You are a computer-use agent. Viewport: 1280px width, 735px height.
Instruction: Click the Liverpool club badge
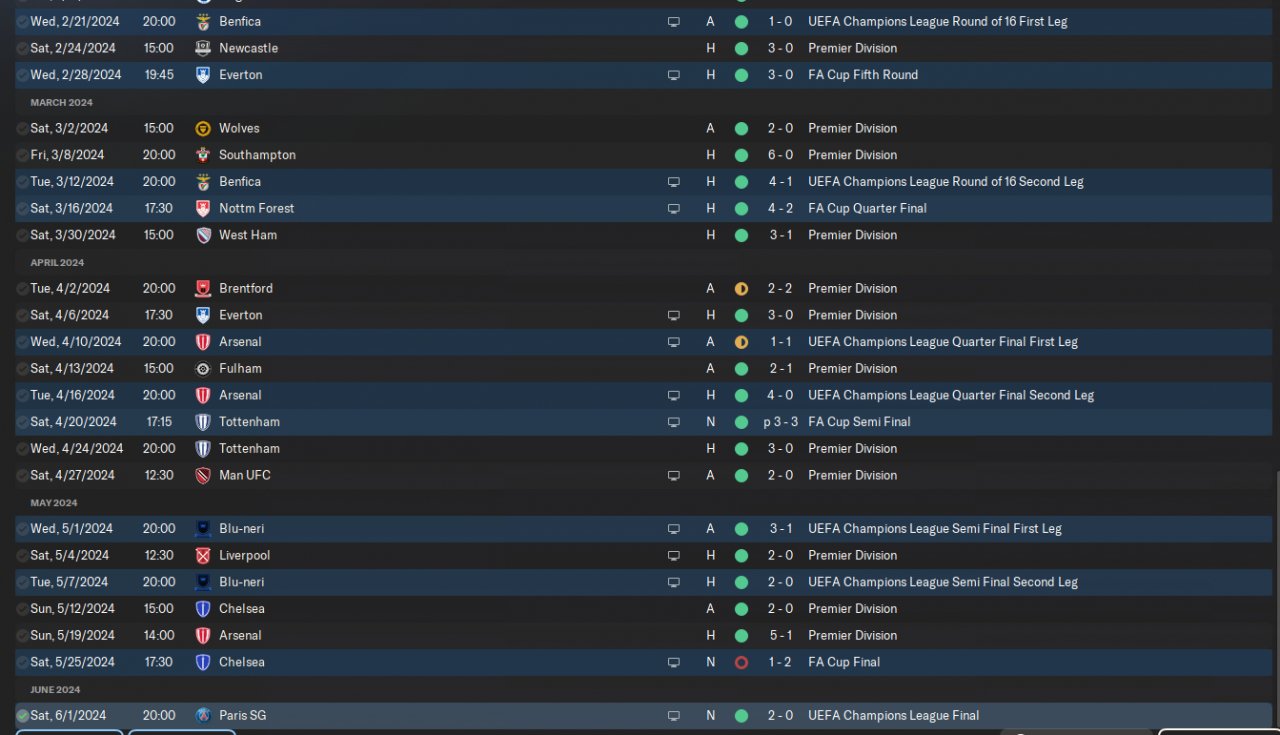tap(203, 555)
